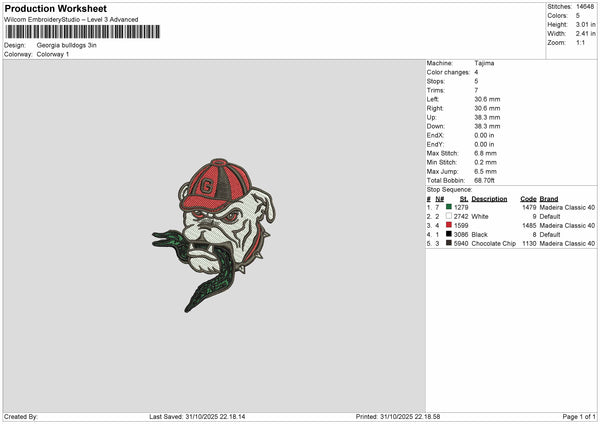Click the 'Color changes:' label
This screenshot has height=424, width=600.
(448, 72)
